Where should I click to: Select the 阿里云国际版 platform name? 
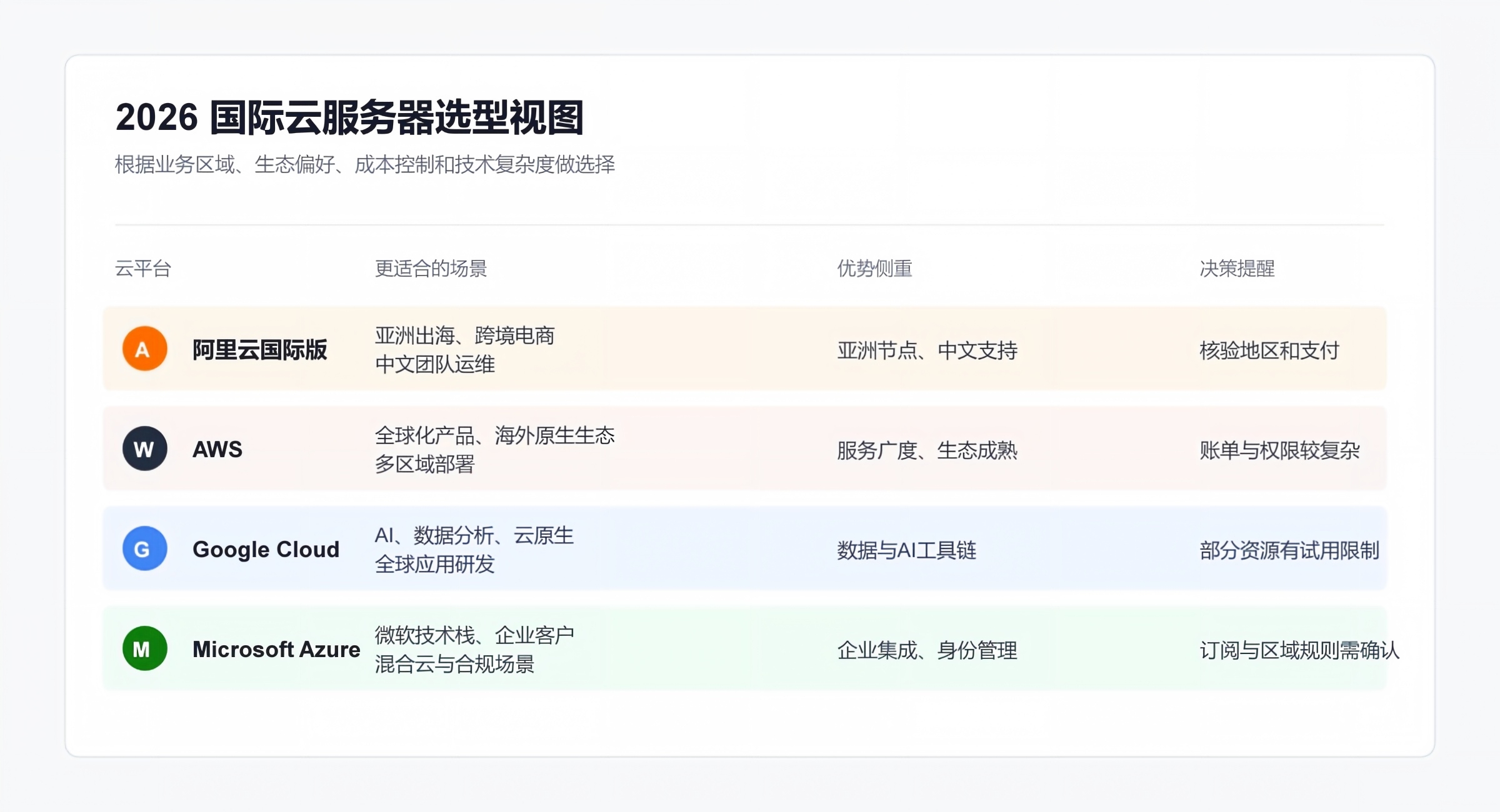[259, 350]
